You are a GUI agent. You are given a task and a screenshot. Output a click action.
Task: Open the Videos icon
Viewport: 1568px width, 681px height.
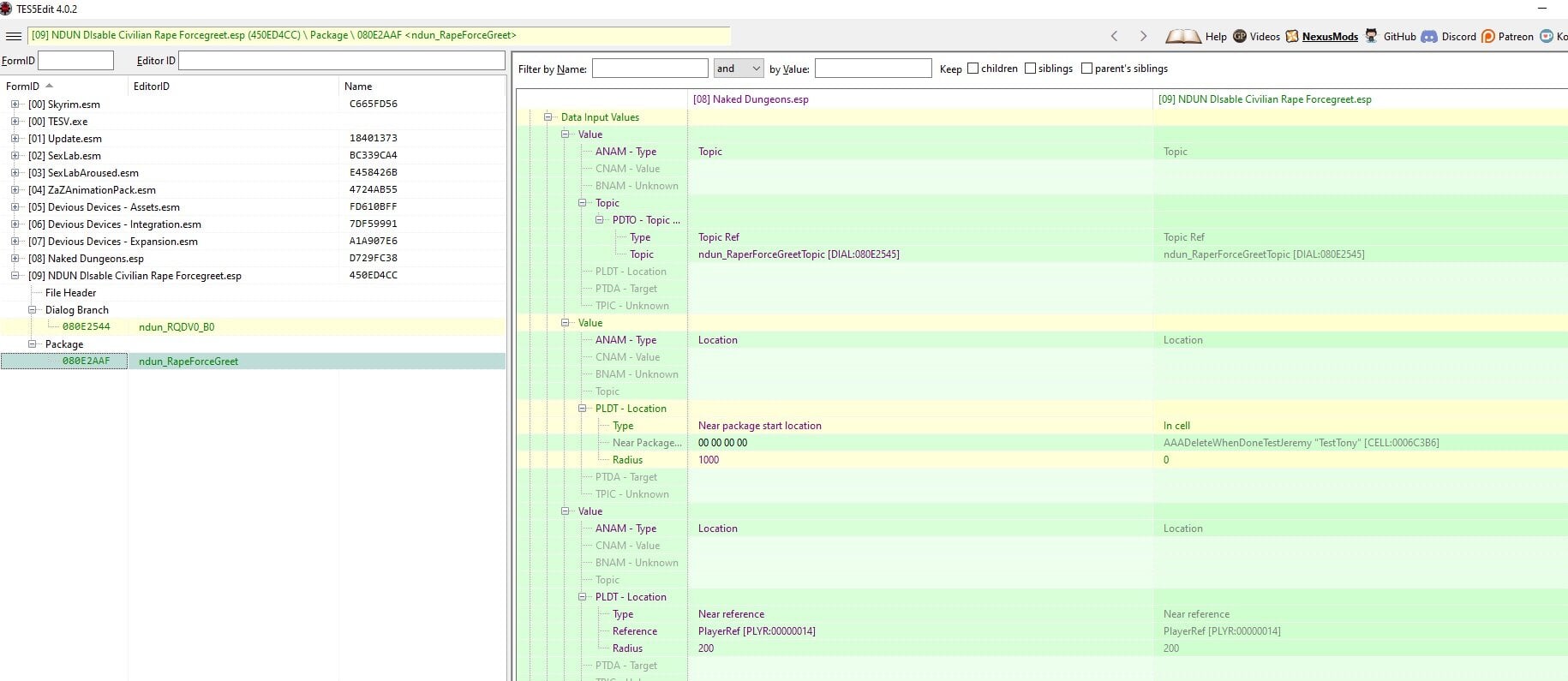tap(1240, 36)
